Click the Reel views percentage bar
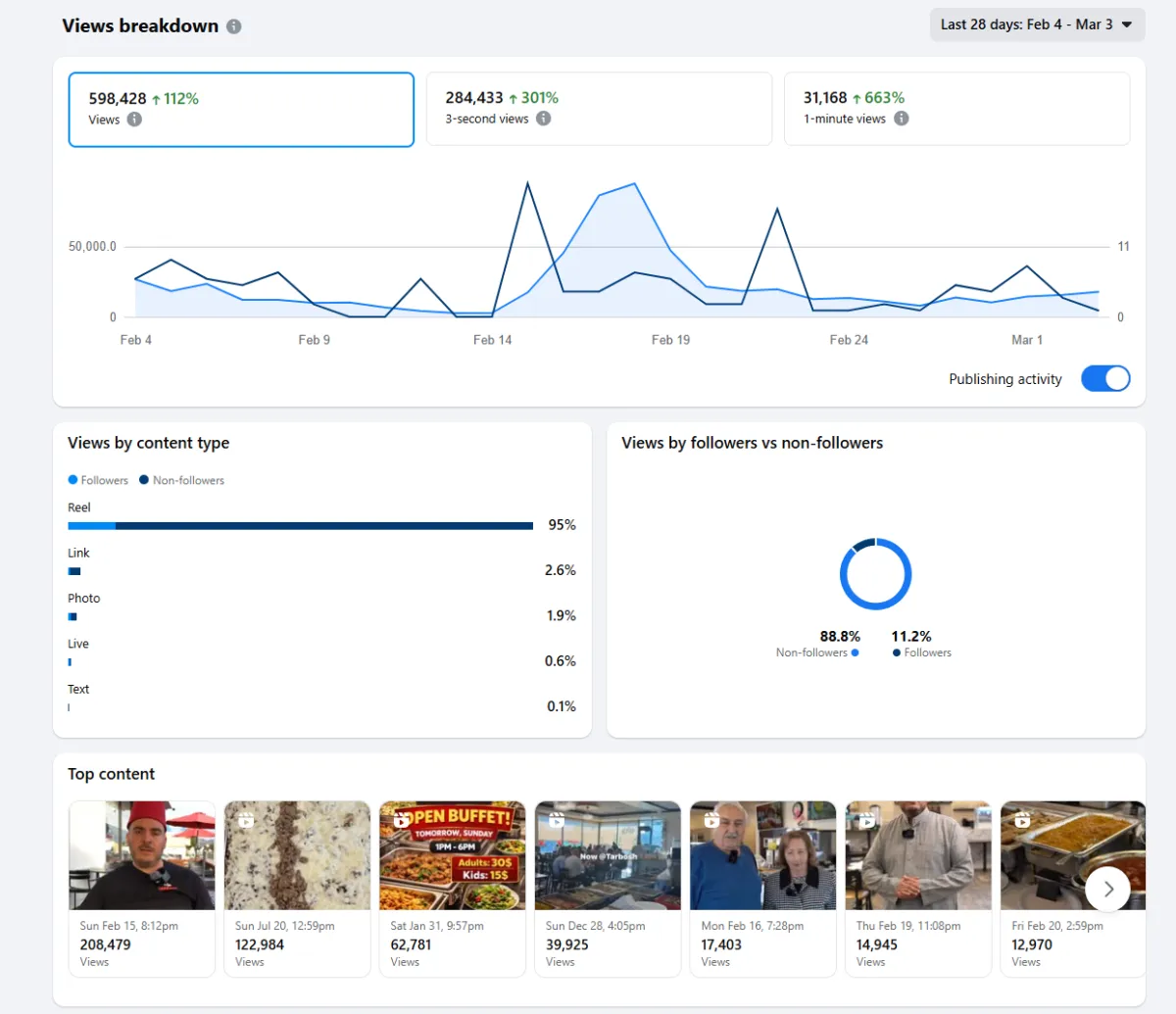The image size is (1176, 1014). 300,526
